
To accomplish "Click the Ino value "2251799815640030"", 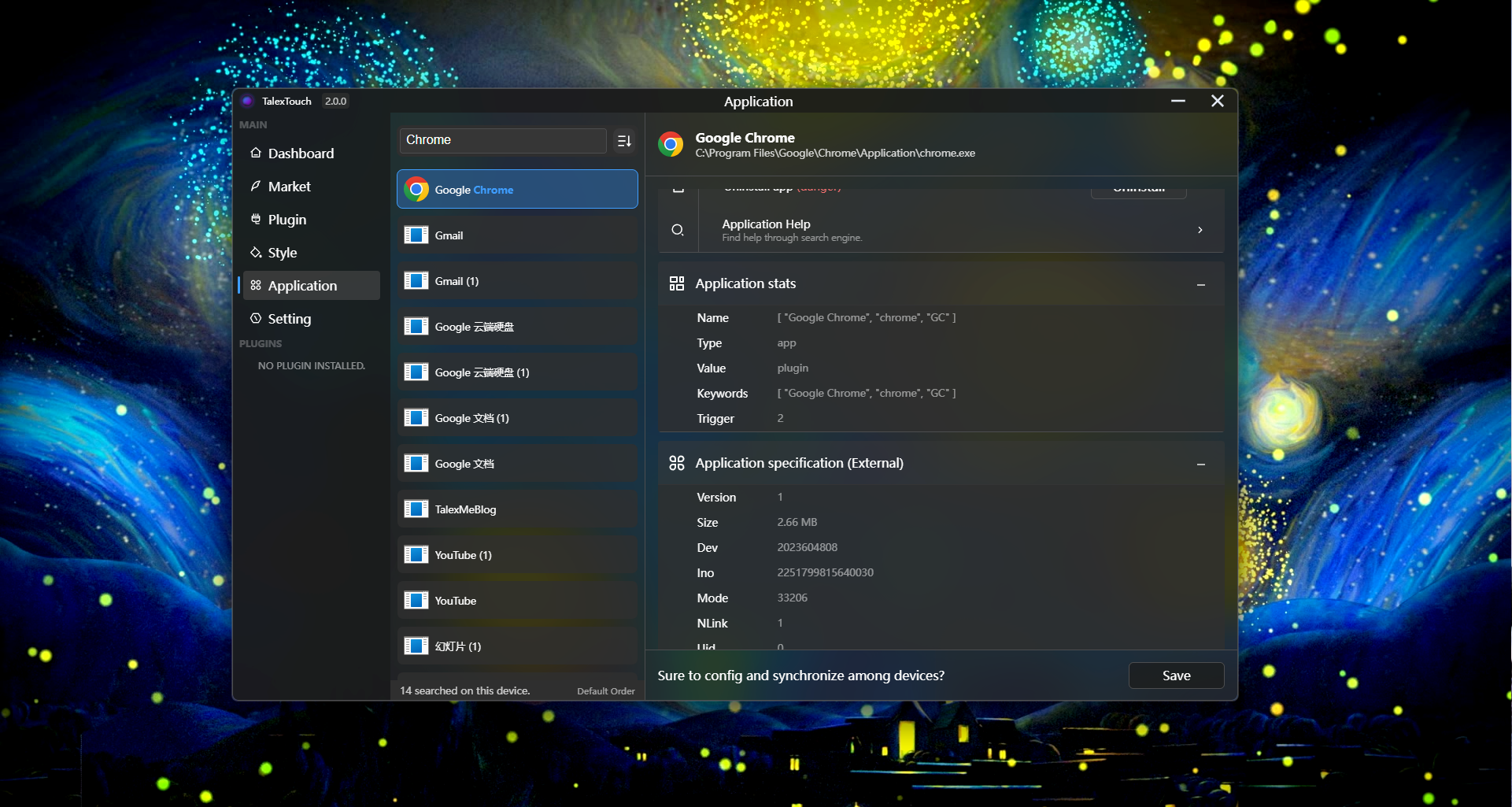I will tap(826, 573).
